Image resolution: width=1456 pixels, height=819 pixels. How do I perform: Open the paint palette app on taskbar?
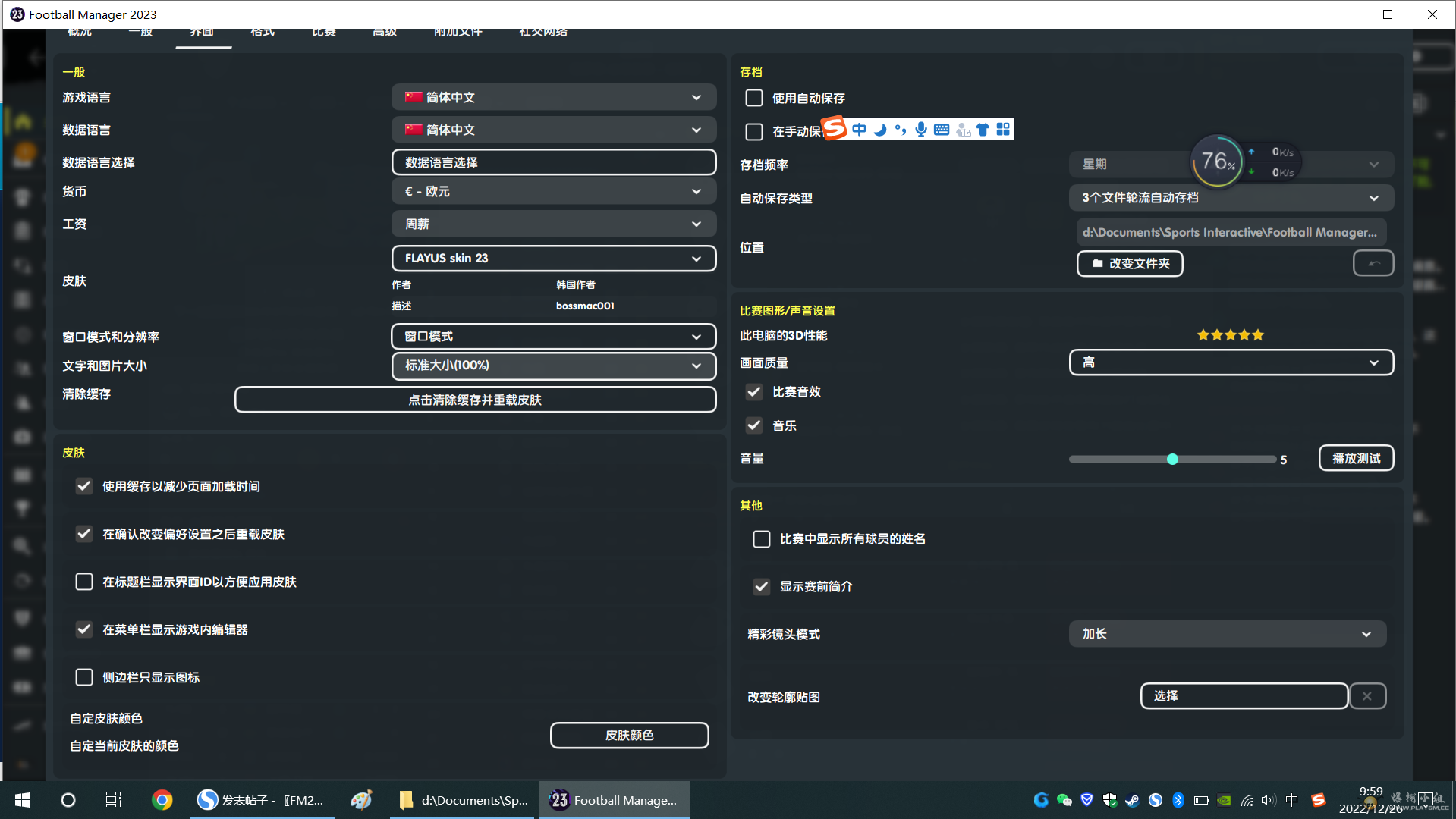click(361, 800)
